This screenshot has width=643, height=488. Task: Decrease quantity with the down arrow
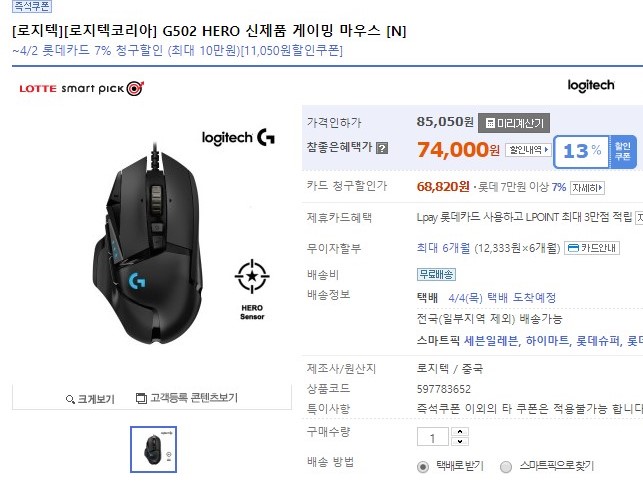pos(460,441)
